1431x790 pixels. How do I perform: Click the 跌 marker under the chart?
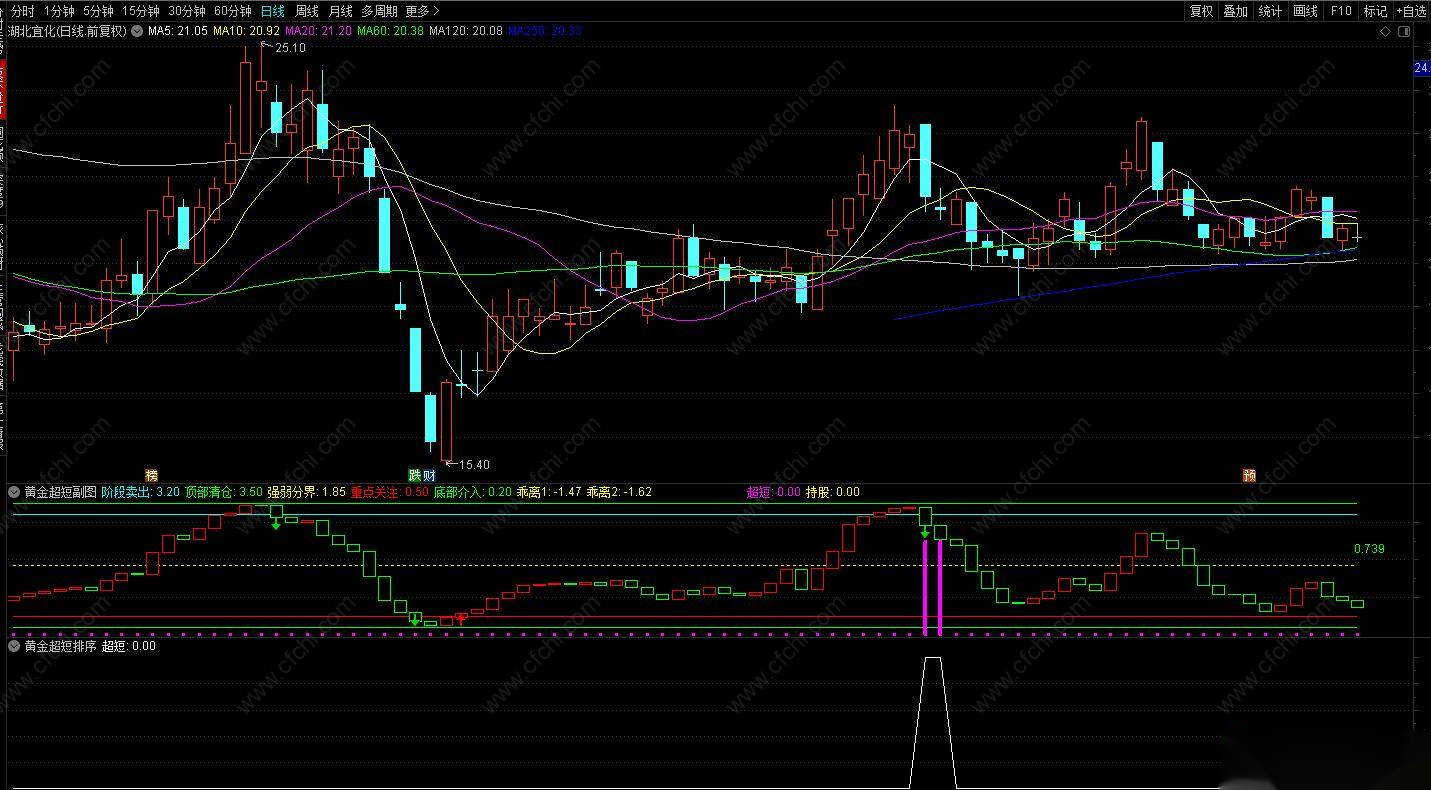tap(415, 475)
